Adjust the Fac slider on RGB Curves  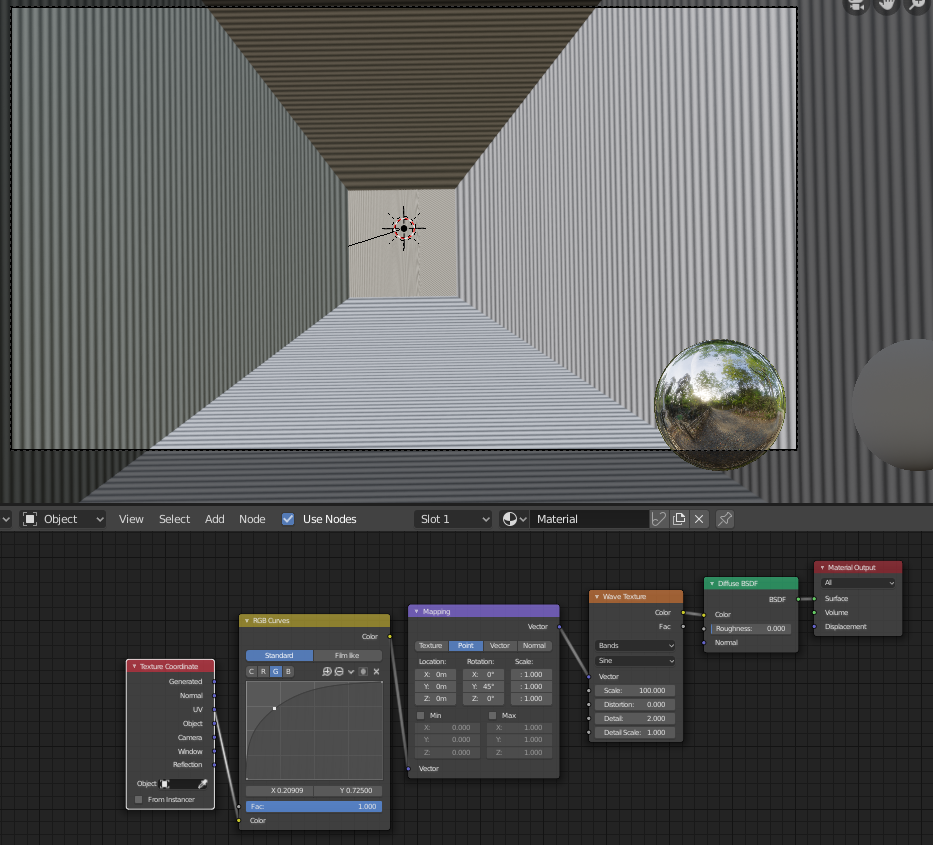pyautogui.click(x=313, y=805)
